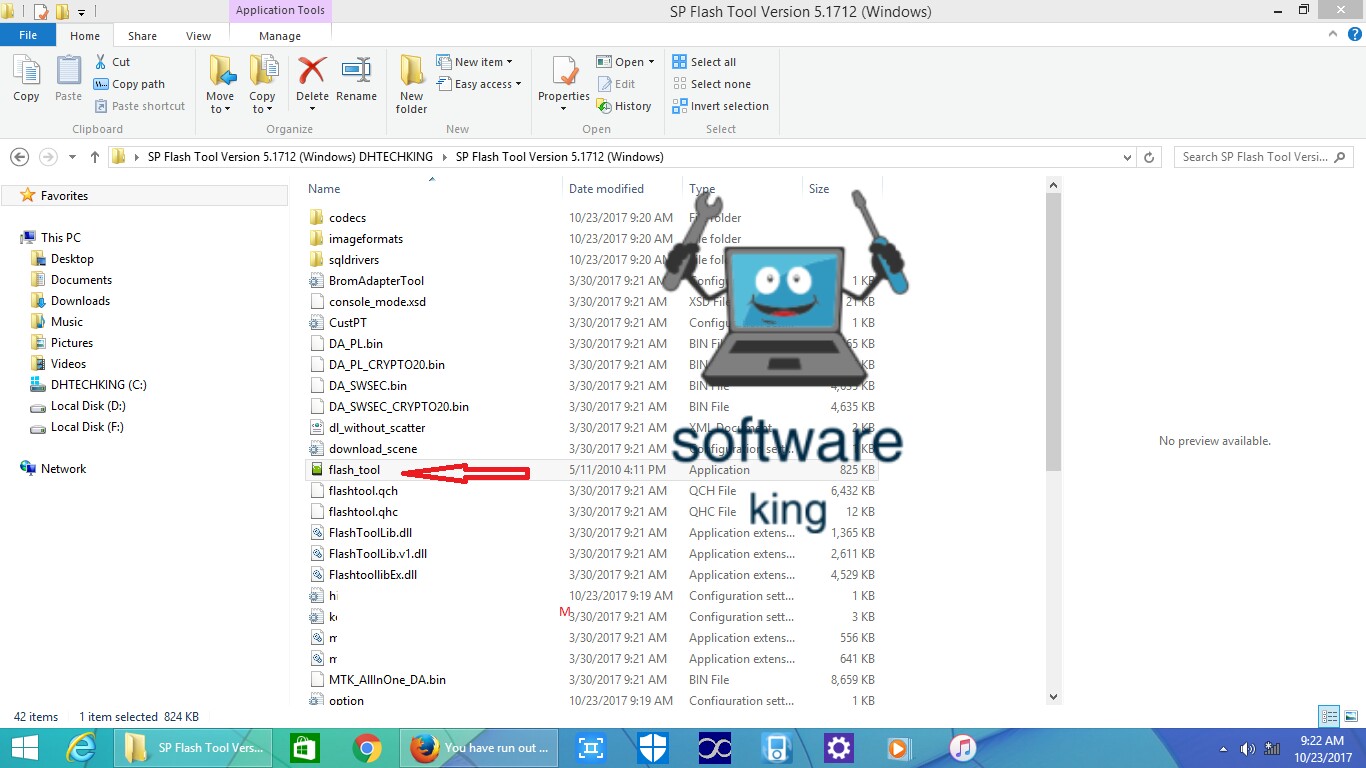The height and width of the screenshot is (768, 1366).
Task: Go back with the Back arrow button
Action: tap(19, 157)
